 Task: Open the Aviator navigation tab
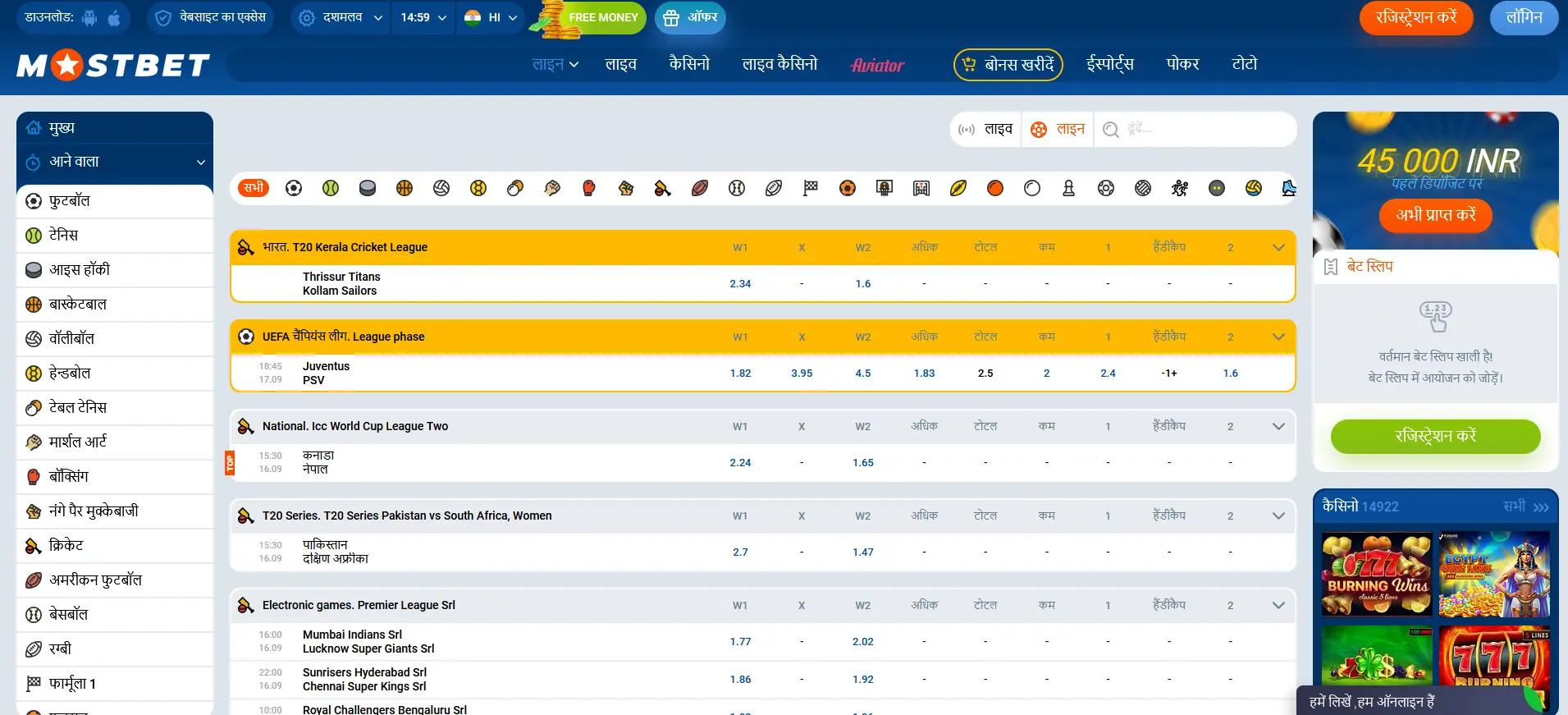click(877, 65)
